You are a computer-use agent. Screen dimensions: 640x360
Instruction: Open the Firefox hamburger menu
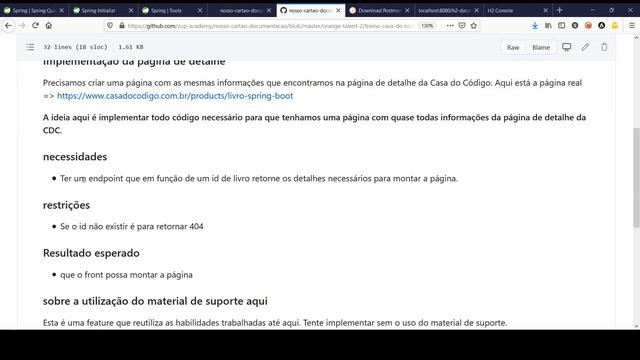631,25
